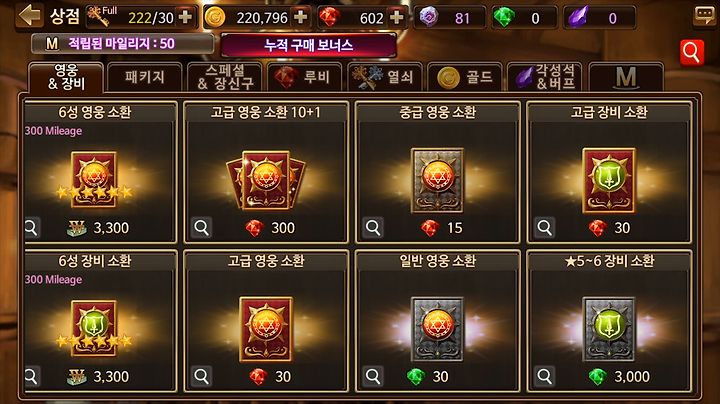720x404 pixels.
Task: Select the 6성 영웅 소환 card
Action: coord(100,172)
